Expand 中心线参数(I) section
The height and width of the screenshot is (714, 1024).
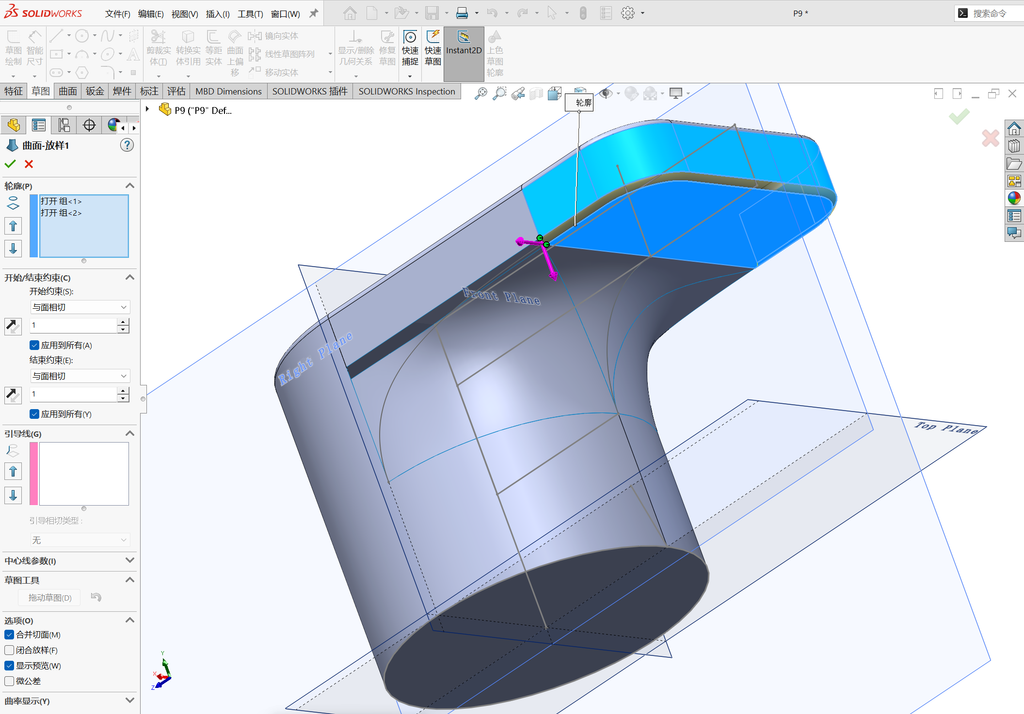coord(129,560)
